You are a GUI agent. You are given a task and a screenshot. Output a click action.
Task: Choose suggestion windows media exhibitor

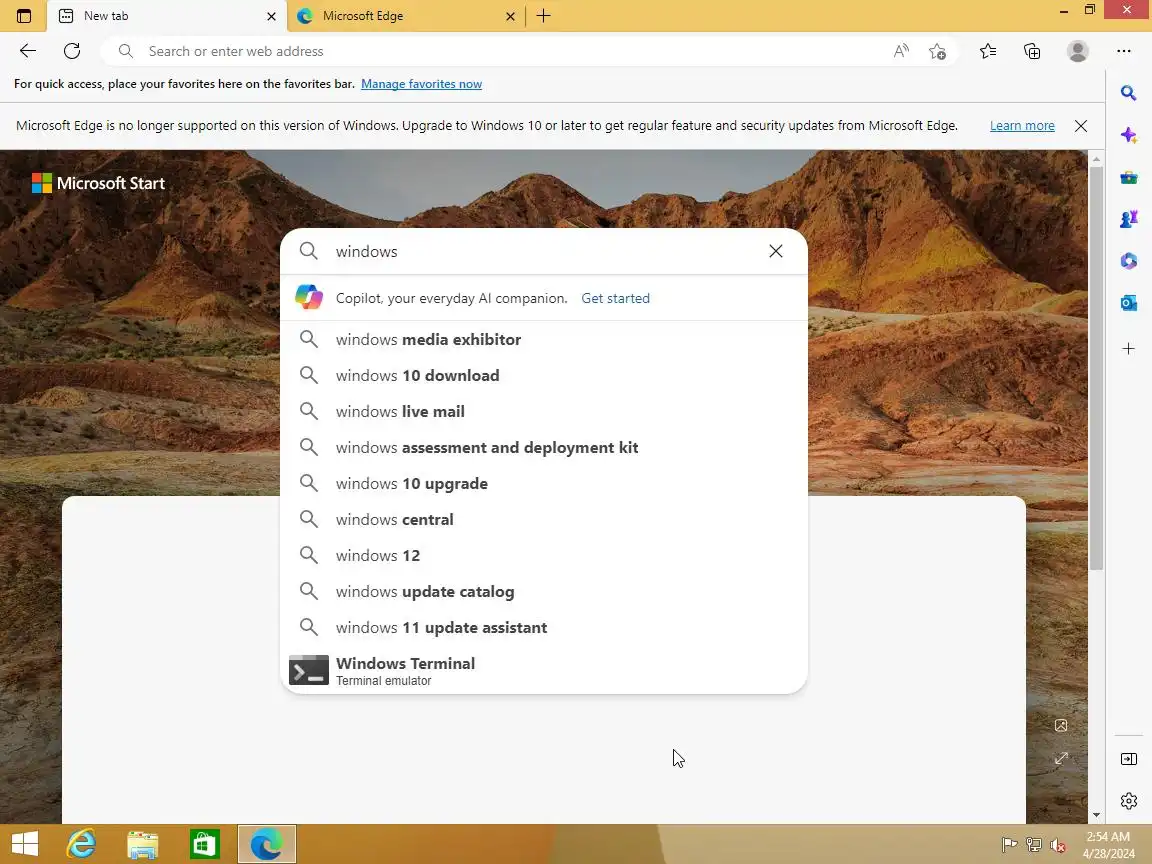(544, 339)
